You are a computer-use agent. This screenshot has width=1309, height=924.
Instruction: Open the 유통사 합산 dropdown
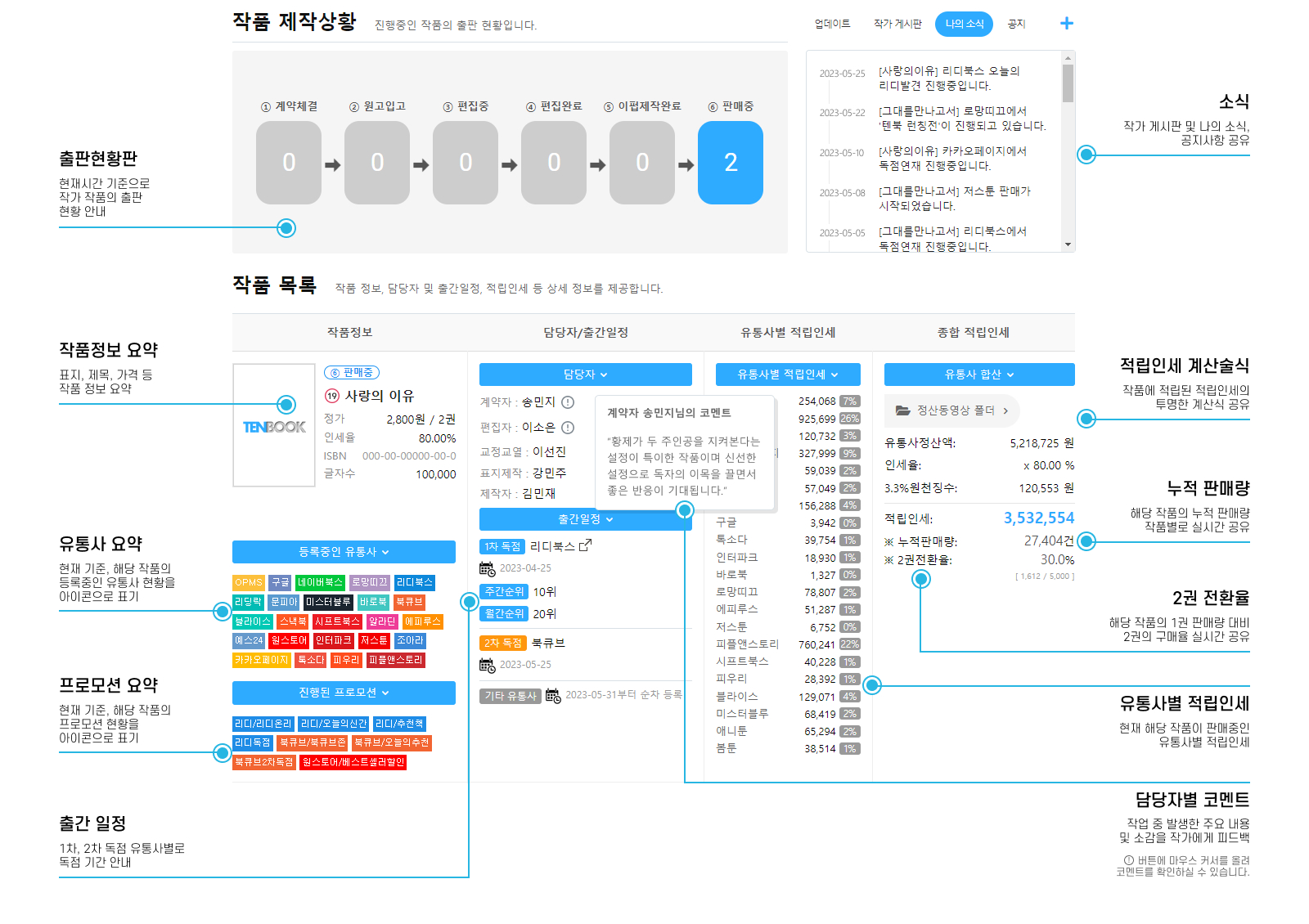pyautogui.click(x=979, y=375)
